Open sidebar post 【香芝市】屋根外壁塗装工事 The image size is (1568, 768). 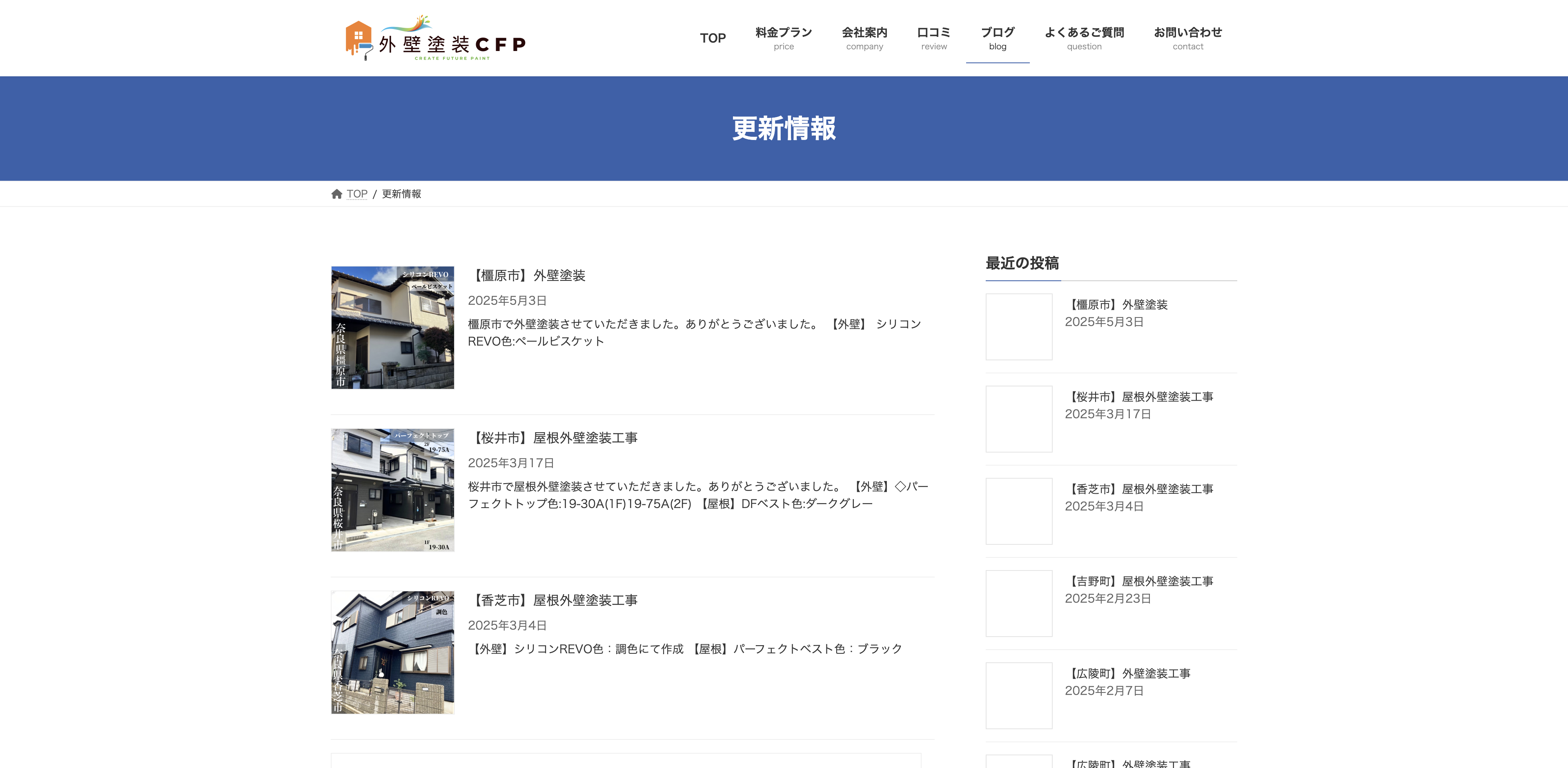[1139, 490]
